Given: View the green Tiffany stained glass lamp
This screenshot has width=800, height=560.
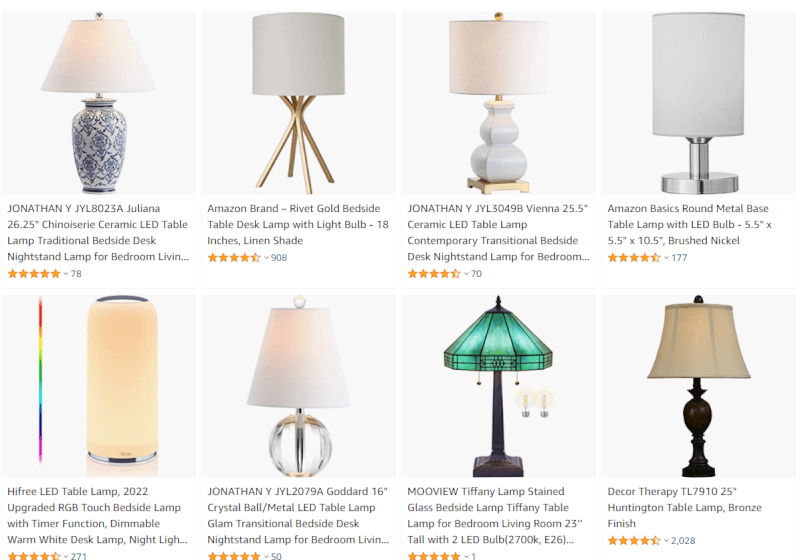Looking at the screenshot, I should (x=498, y=386).
